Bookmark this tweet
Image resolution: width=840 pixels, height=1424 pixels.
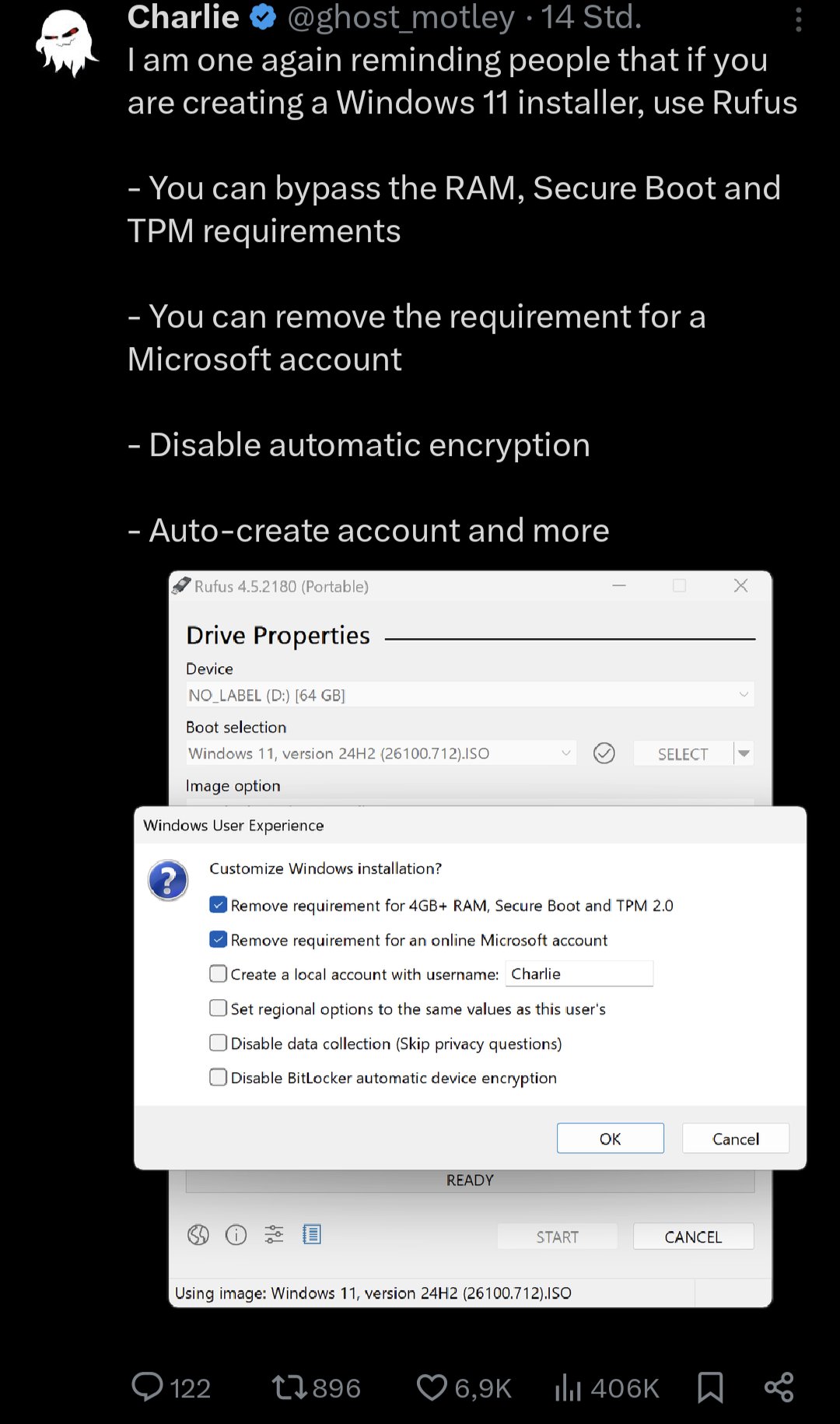pyautogui.click(x=710, y=1387)
